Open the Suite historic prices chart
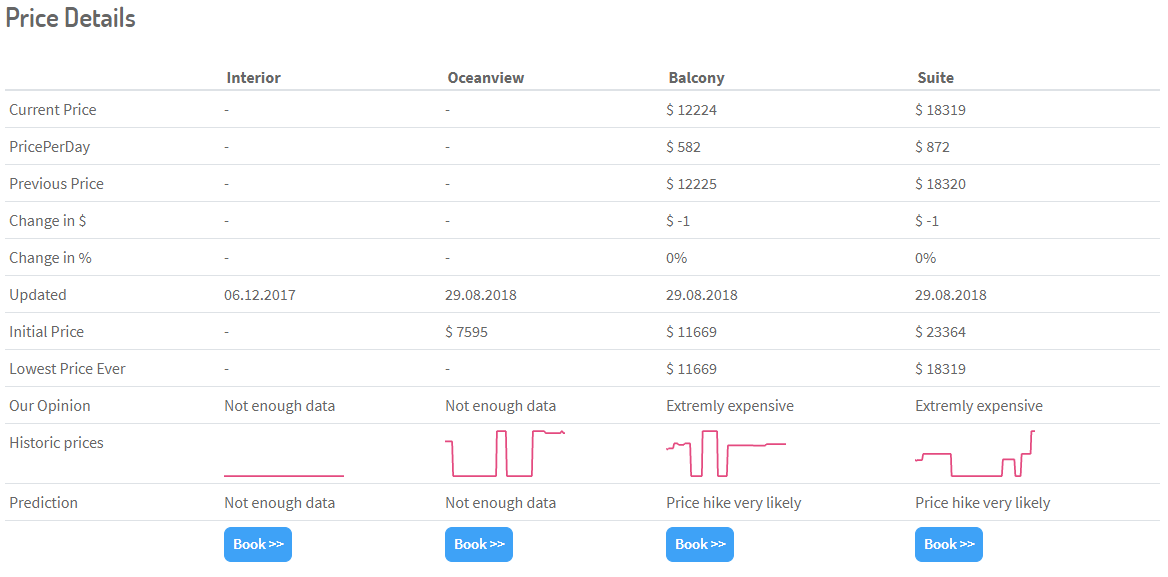Viewport: 1168px width, 577px height. pos(975,453)
